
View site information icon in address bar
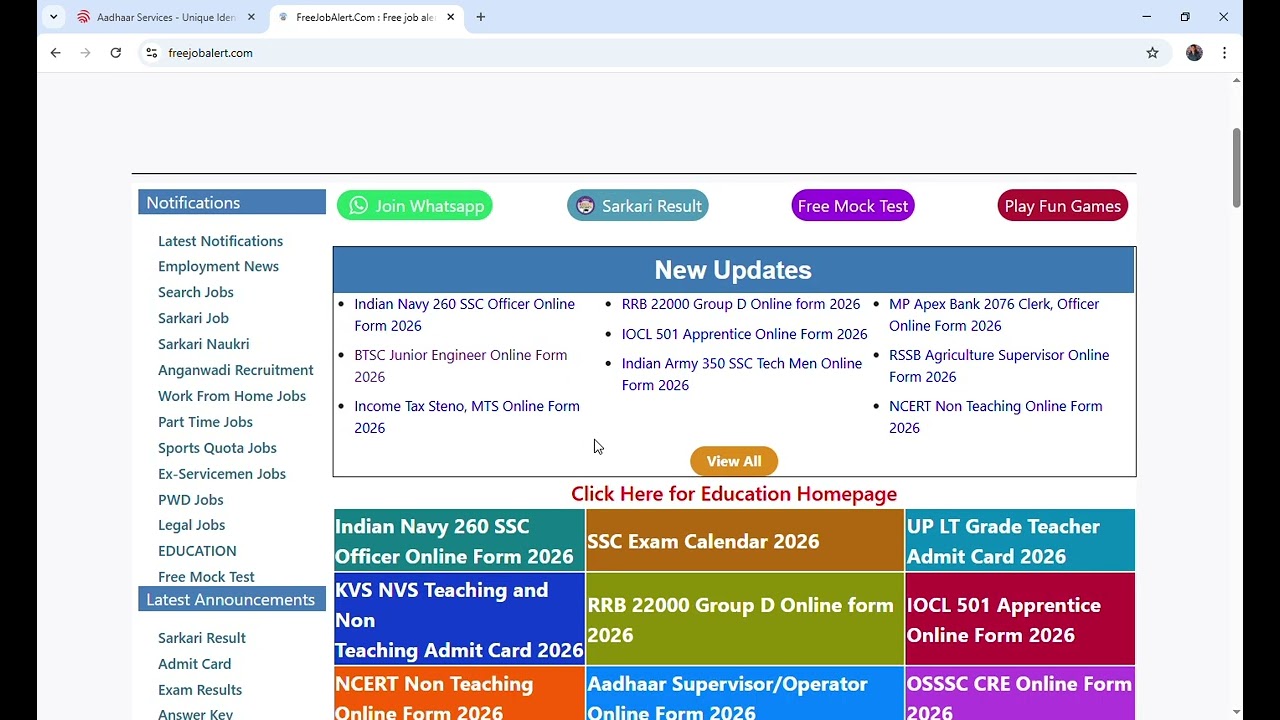151,53
